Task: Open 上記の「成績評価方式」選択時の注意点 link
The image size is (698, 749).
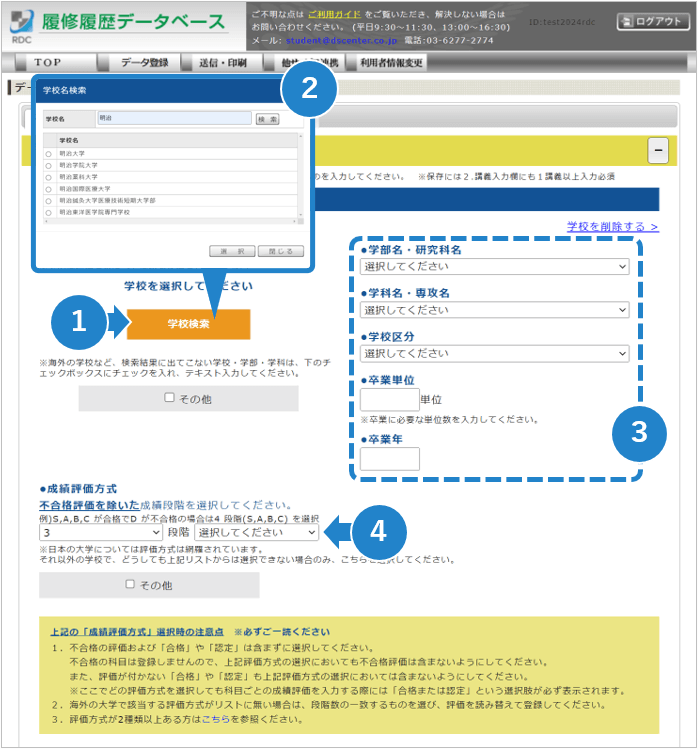Action: [137, 632]
